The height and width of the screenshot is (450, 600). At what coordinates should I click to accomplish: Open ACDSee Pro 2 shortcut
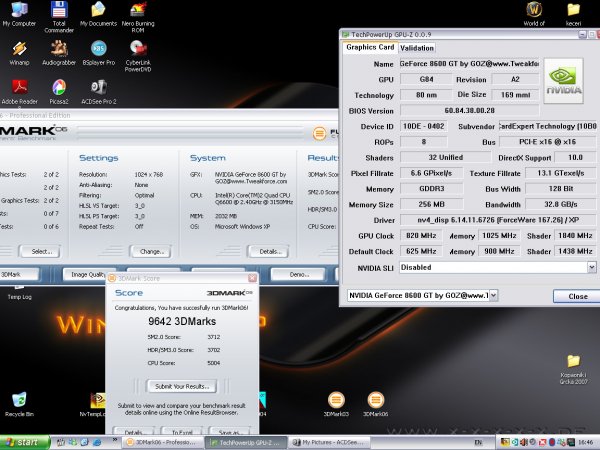(x=99, y=92)
